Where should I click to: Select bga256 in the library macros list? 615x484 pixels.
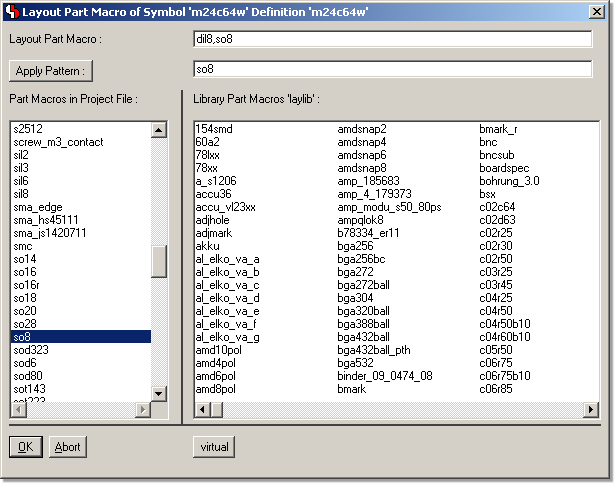coord(355,246)
